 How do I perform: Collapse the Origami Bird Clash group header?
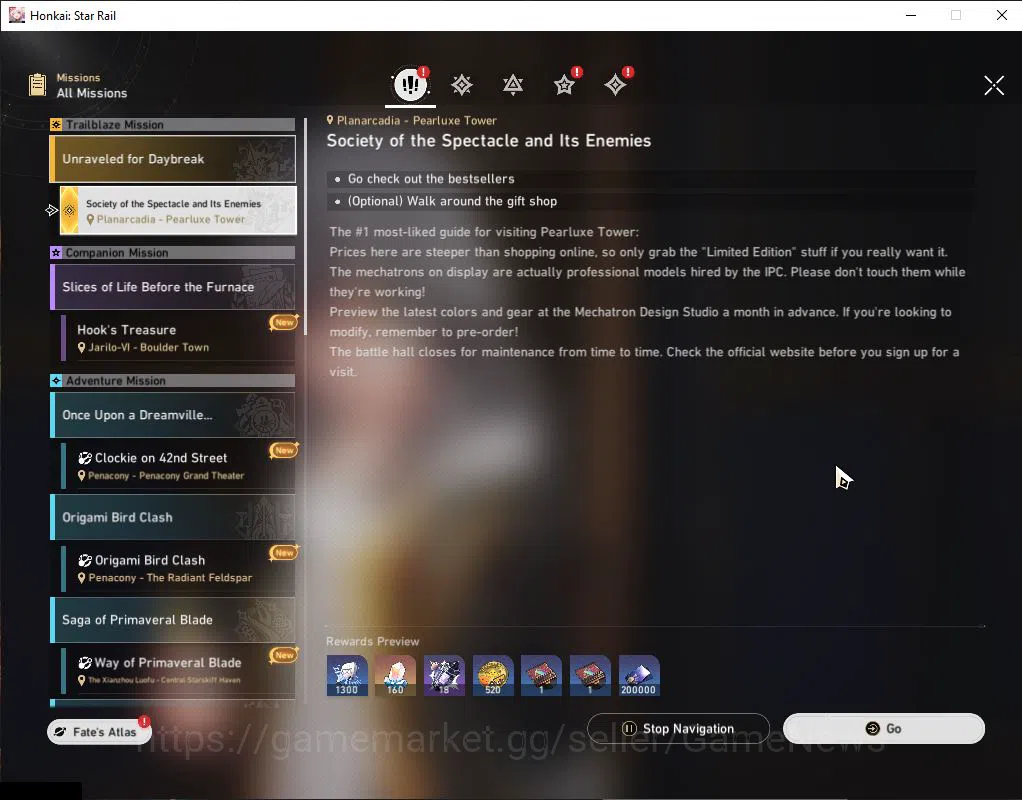click(x=173, y=517)
